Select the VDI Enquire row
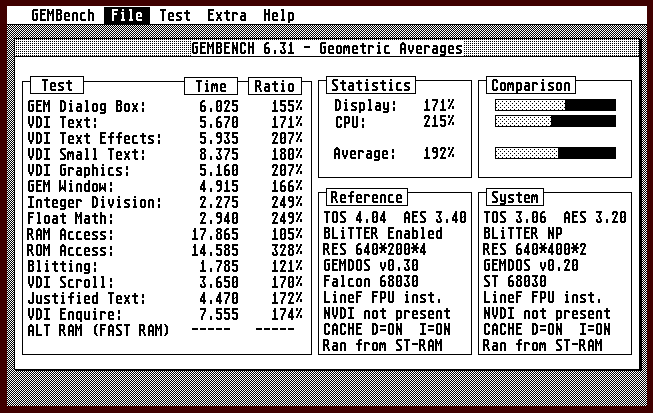 coord(165,314)
